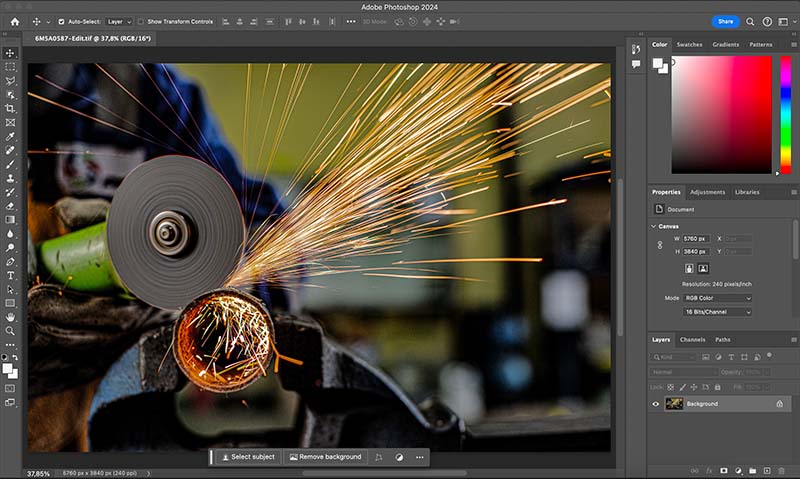The height and width of the screenshot is (479, 800).
Task: Select the Crop tool
Action: (x=11, y=108)
